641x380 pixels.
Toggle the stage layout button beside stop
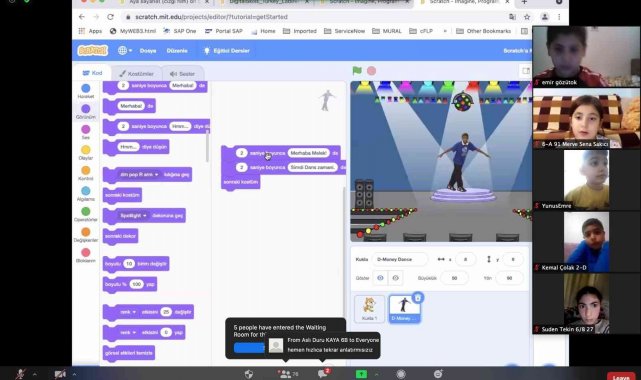pos(526,71)
